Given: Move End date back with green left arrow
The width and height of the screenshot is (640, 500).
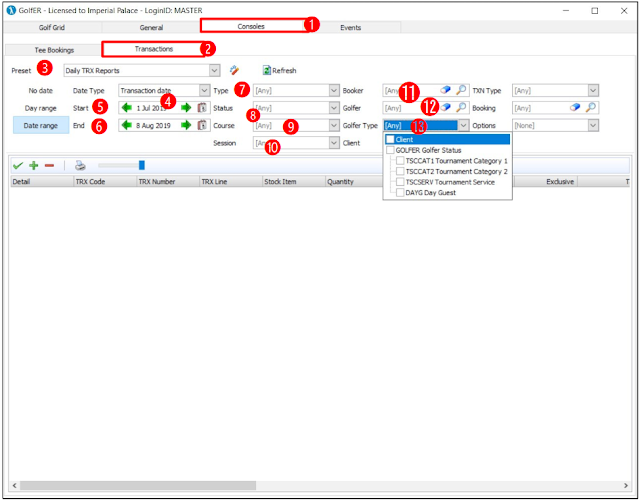Looking at the screenshot, I should pyautogui.click(x=127, y=125).
